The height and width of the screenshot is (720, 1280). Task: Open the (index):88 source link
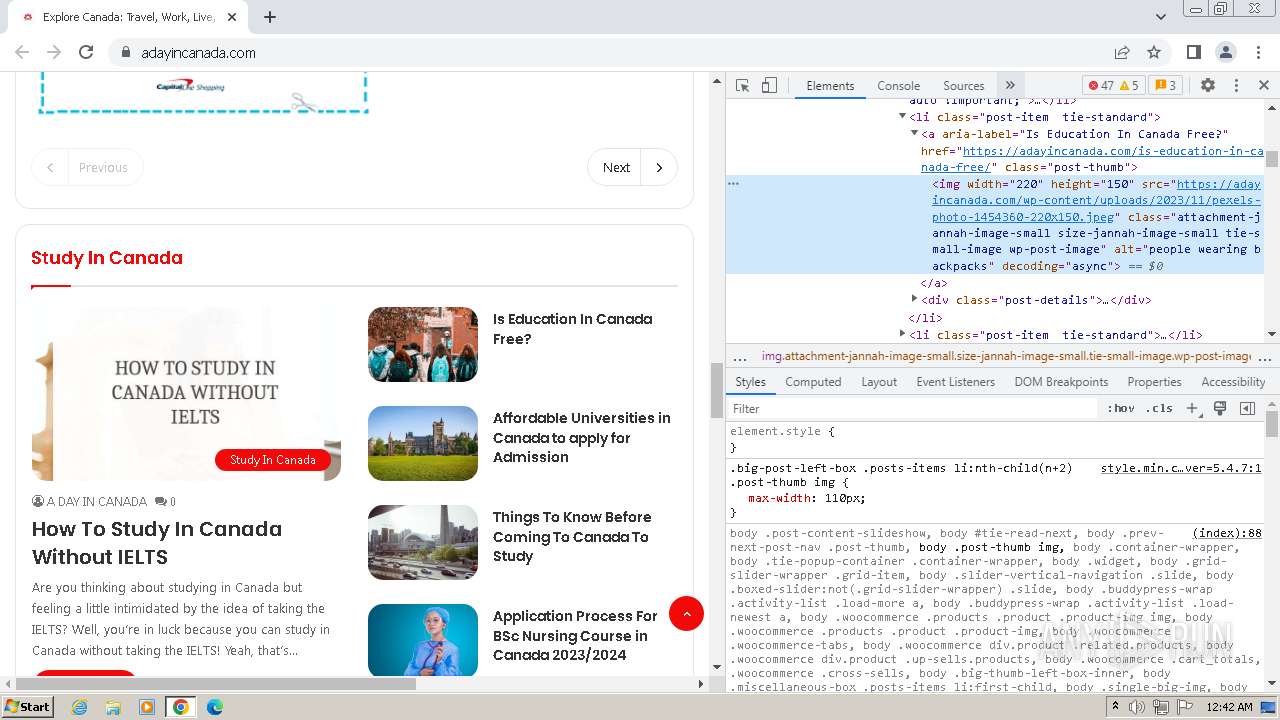click(x=1227, y=534)
